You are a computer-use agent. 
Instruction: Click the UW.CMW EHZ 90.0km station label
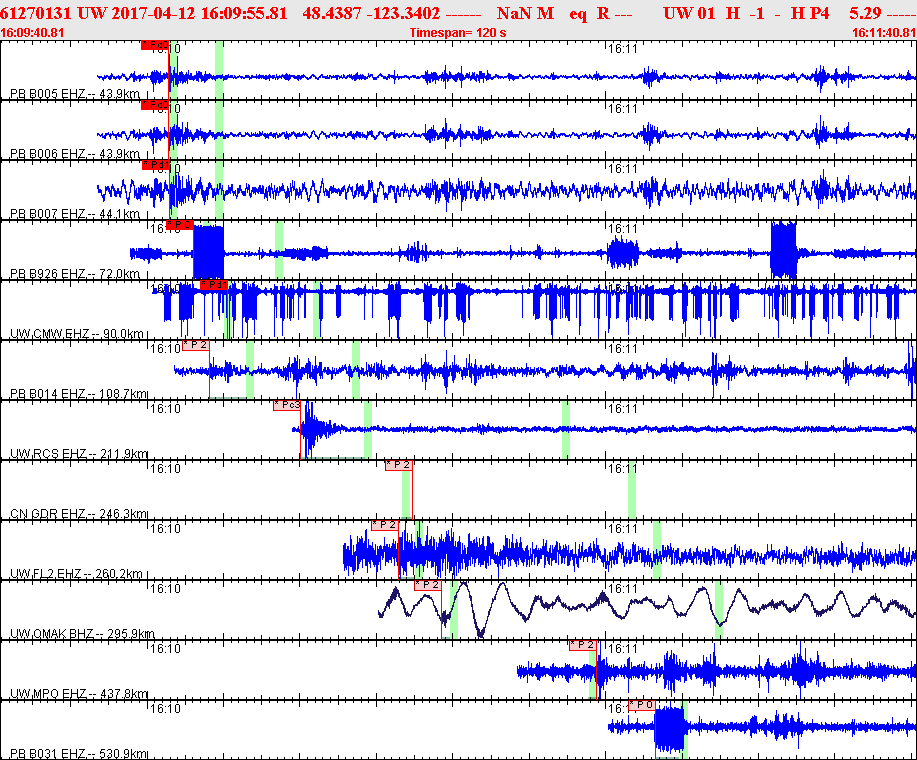click(77, 334)
